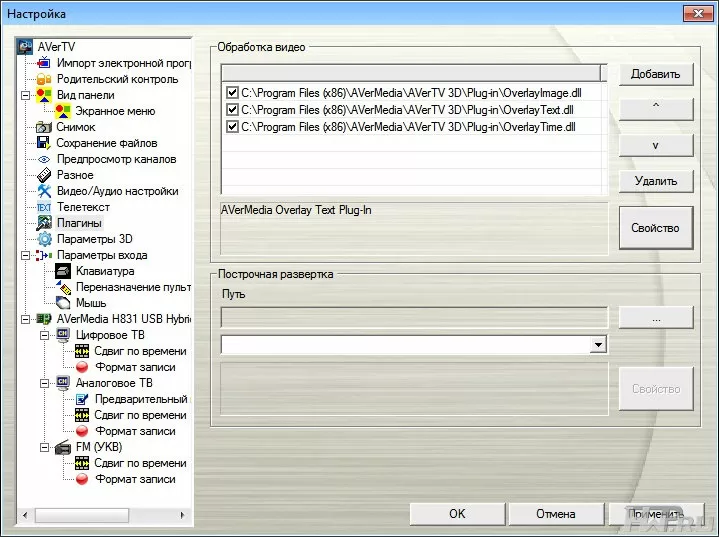Click the Родительский контроль lock icon
The image size is (719, 537).
44,79
